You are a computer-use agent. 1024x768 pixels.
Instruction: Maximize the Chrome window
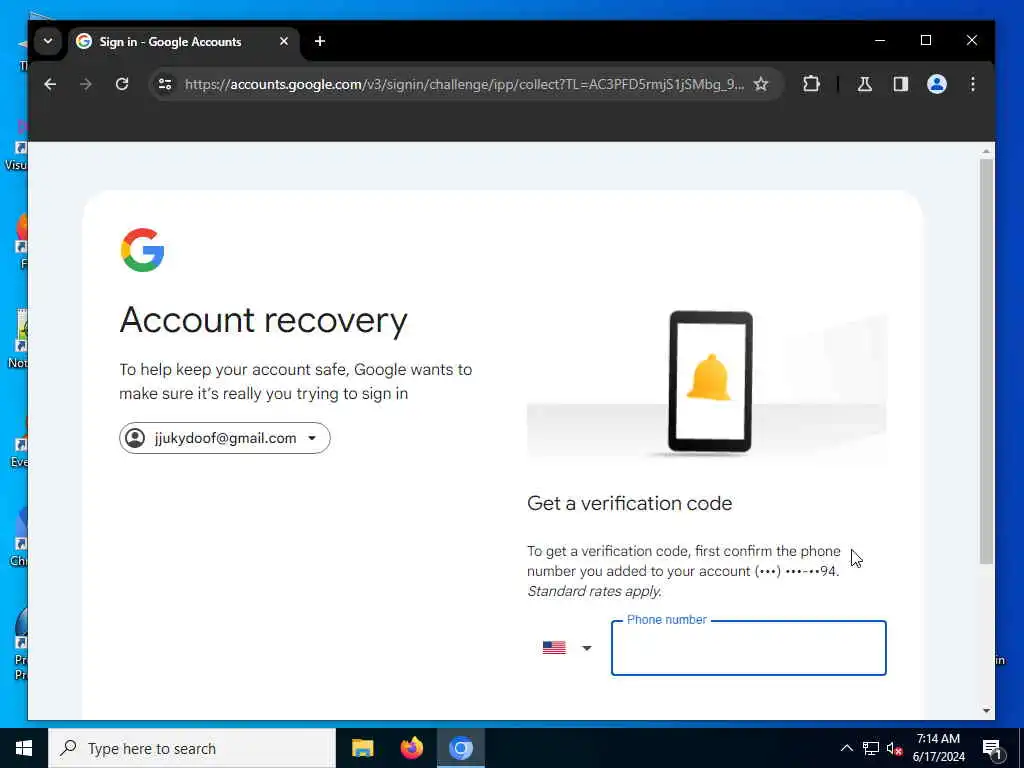pyautogui.click(x=925, y=40)
